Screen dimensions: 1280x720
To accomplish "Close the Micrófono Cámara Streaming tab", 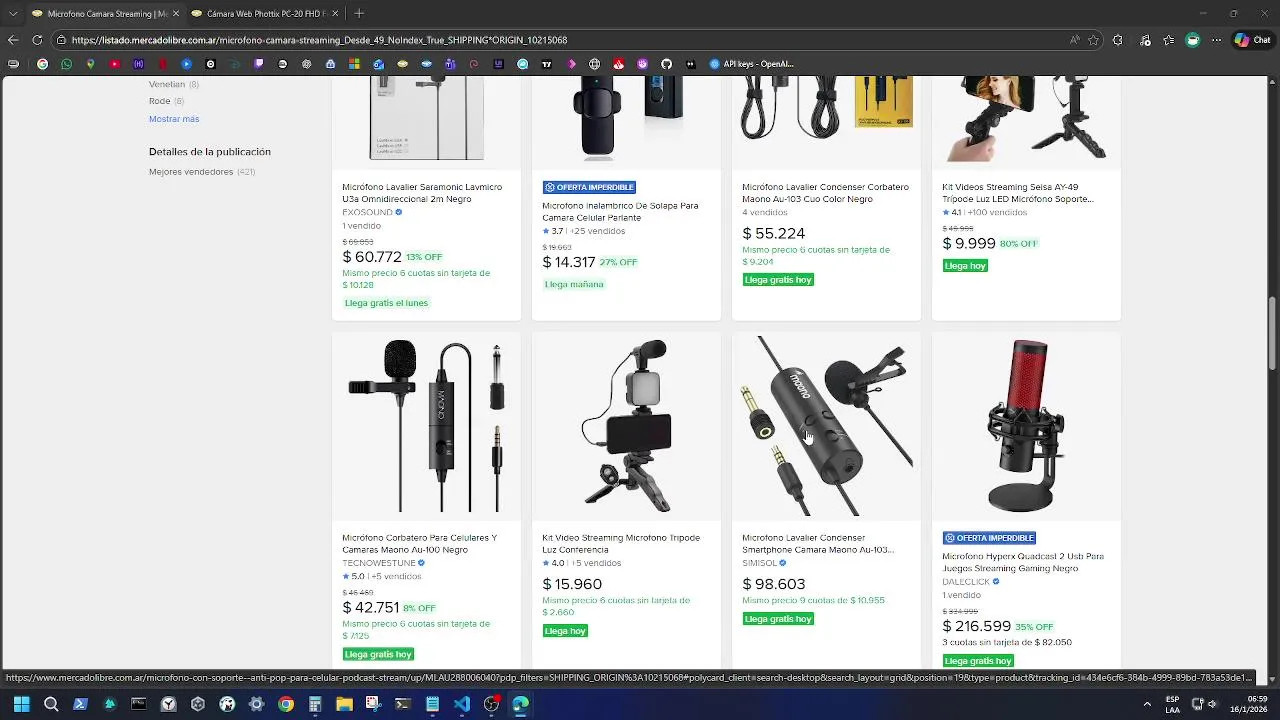I will pos(176,13).
